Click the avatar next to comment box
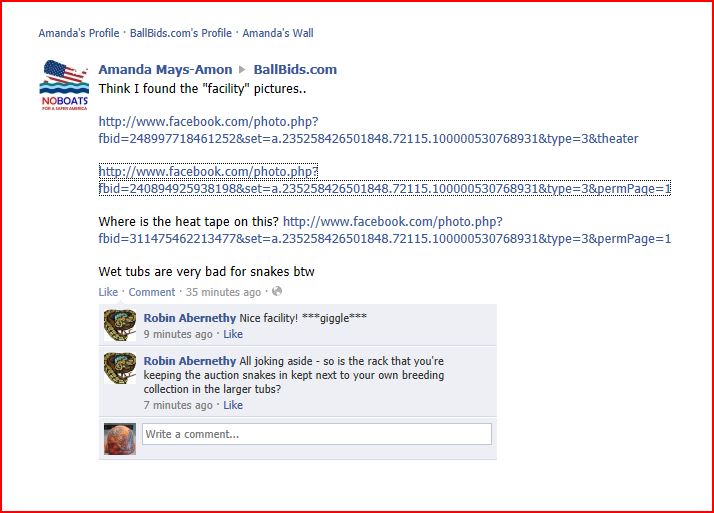This screenshot has height=513, width=714. click(120, 439)
